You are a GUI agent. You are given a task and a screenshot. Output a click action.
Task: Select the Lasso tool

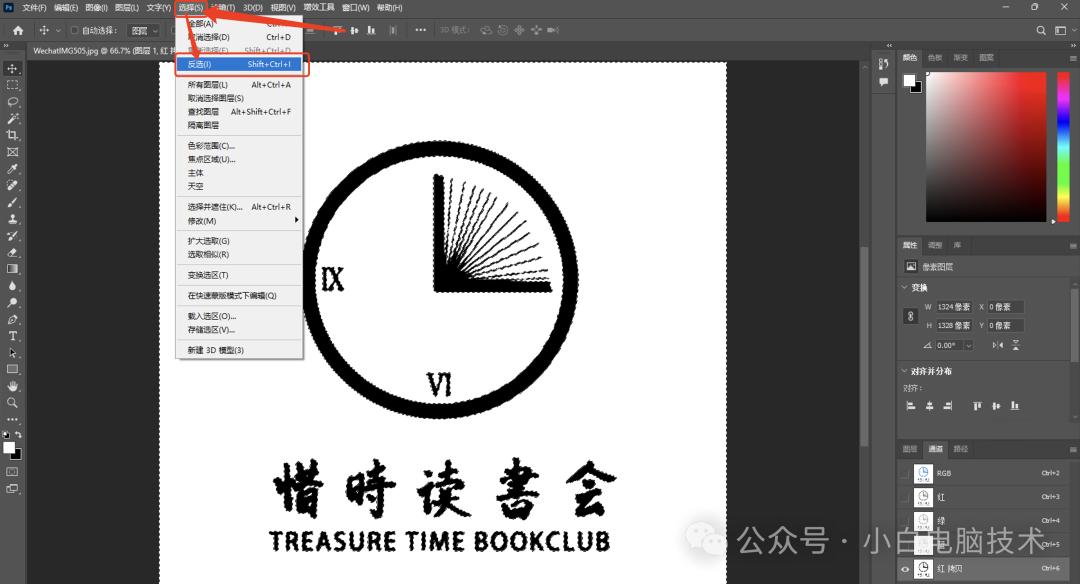[12, 102]
